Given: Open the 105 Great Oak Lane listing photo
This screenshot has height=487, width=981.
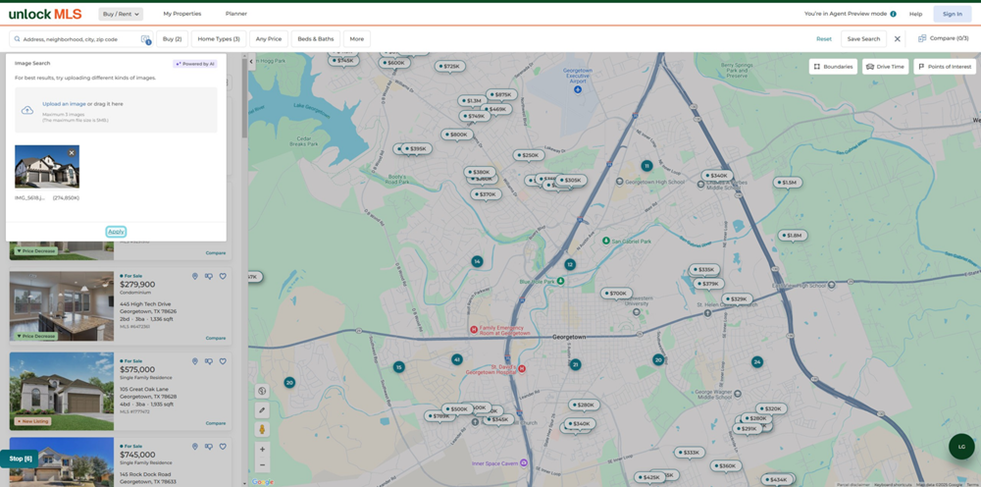Looking at the screenshot, I should coord(61,391).
